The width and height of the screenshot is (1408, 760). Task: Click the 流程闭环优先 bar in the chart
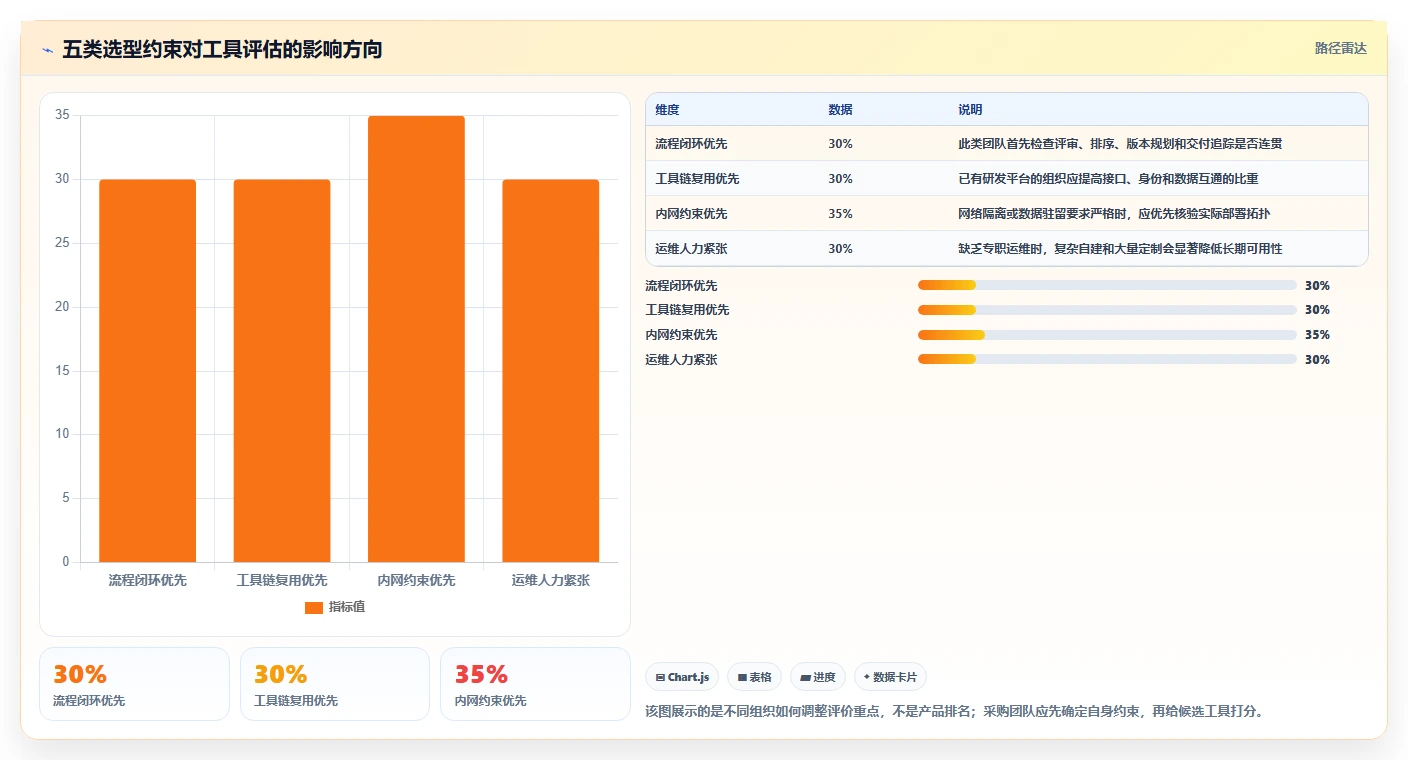click(x=148, y=371)
